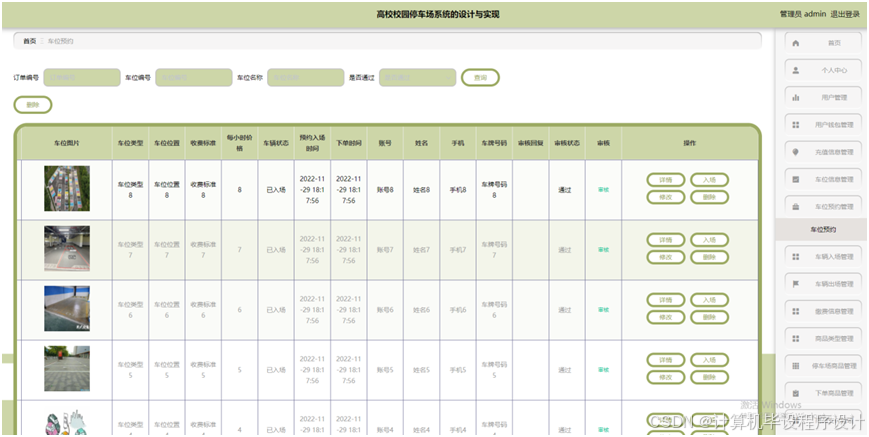Open 详情 for the 账号7 row

click(666, 240)
